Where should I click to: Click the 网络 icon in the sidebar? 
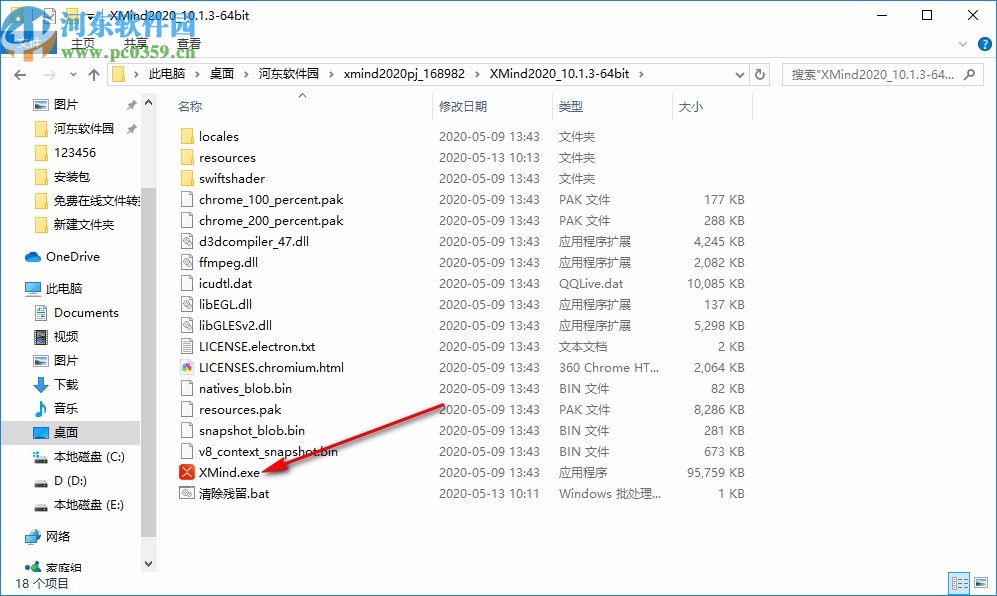[x=53, y=536]
